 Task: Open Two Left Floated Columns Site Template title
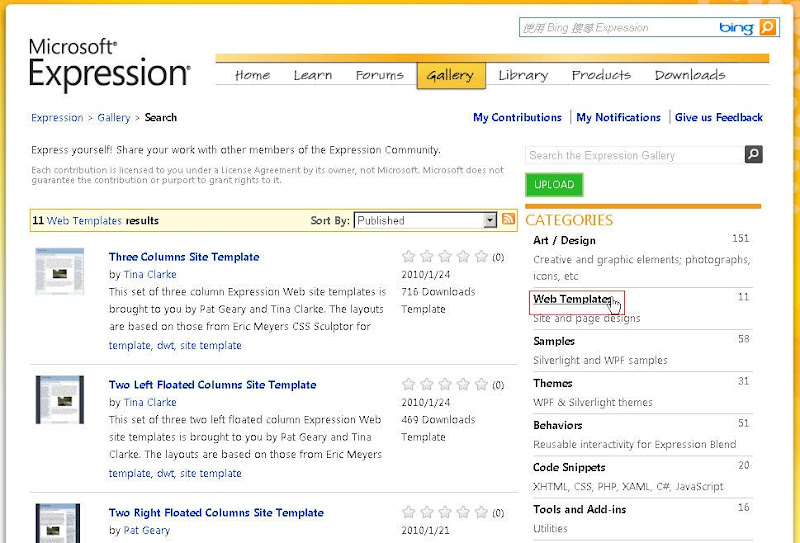(212, 385)
